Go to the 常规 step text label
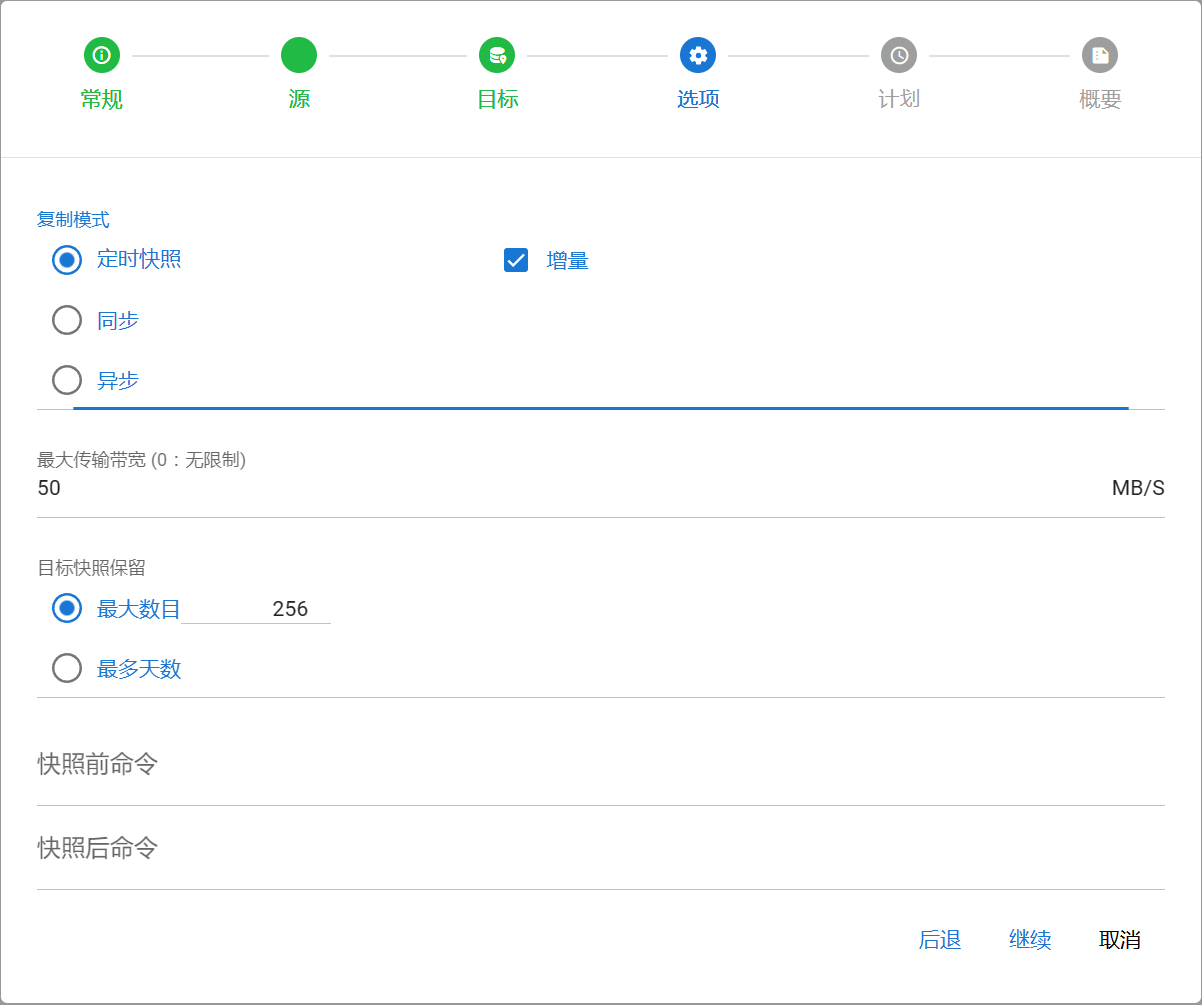Screen dimensions: 1202x1005 point(102,99)
